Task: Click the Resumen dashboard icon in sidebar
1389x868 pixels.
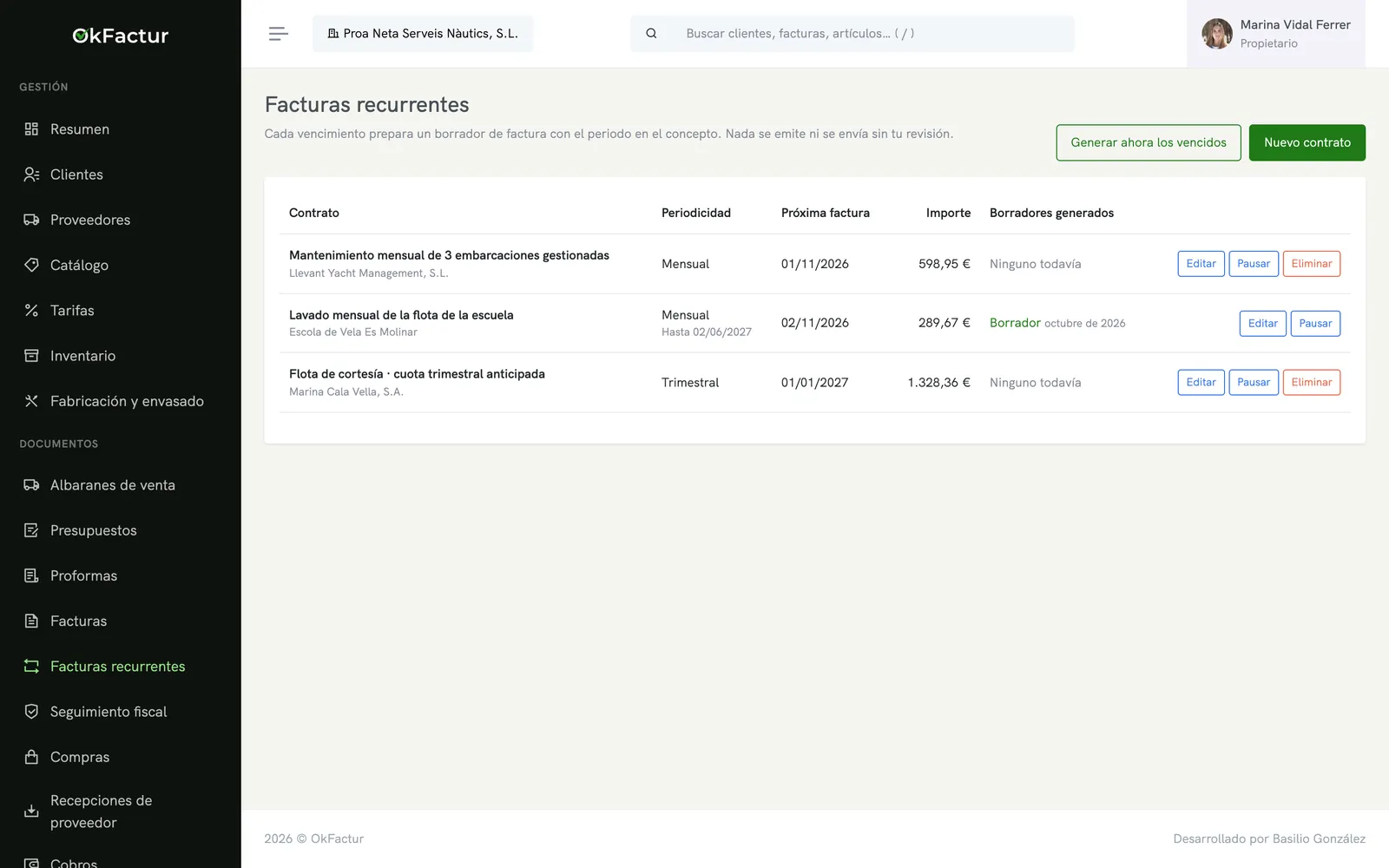Action: [x=31, y=129]
